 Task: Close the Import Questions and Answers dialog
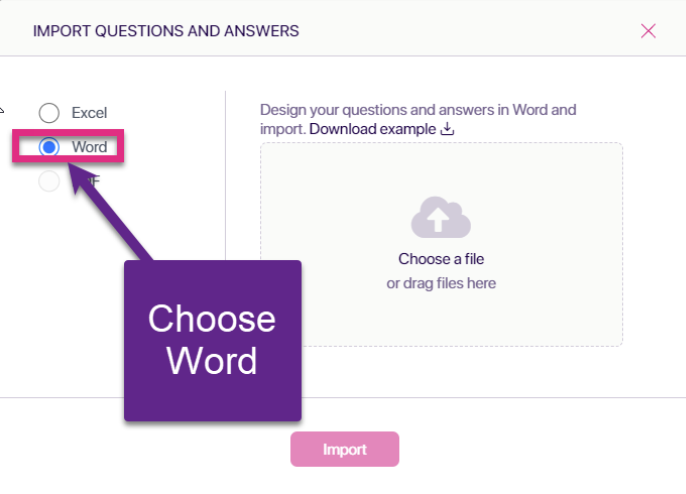pyautogui.click(x=648, y=31)
